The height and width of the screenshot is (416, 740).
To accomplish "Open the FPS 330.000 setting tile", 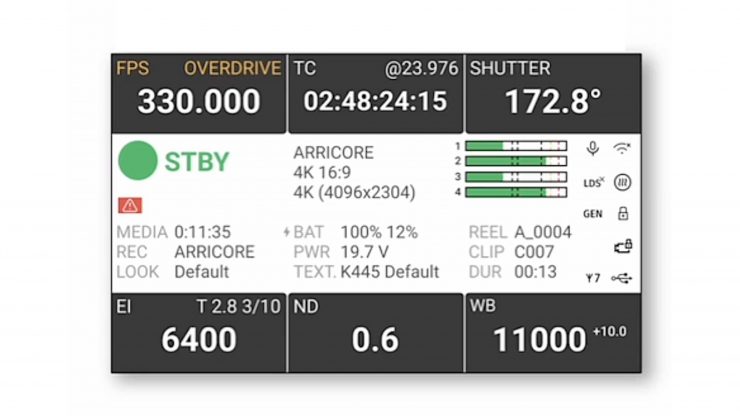I will [x=199, y=93].
